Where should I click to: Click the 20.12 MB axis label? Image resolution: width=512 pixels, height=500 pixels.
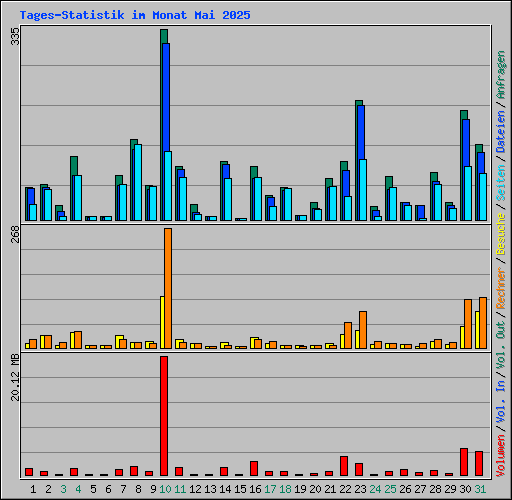[x=15, y=377]
